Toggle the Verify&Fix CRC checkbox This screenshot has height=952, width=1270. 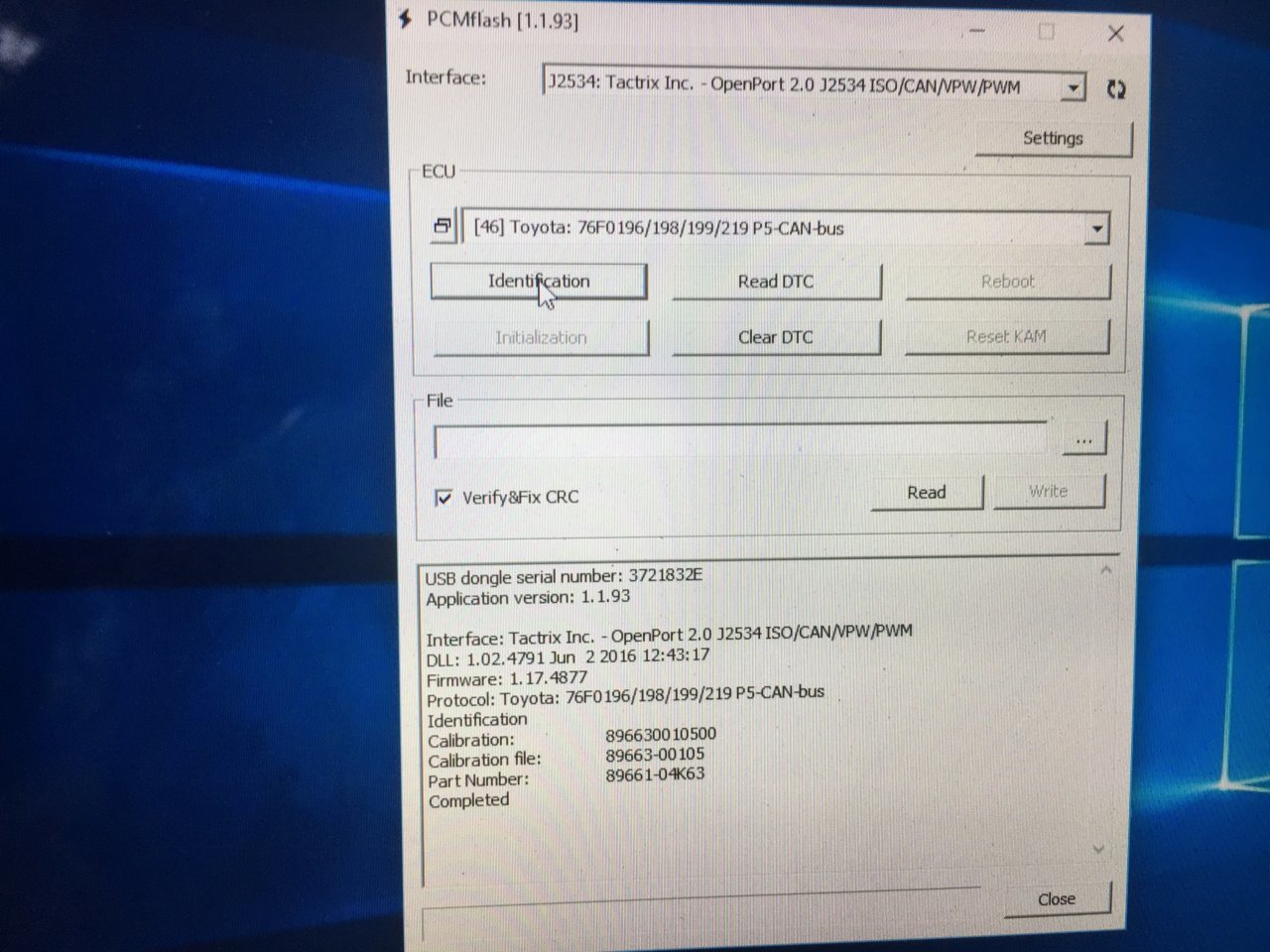point(444,497)
